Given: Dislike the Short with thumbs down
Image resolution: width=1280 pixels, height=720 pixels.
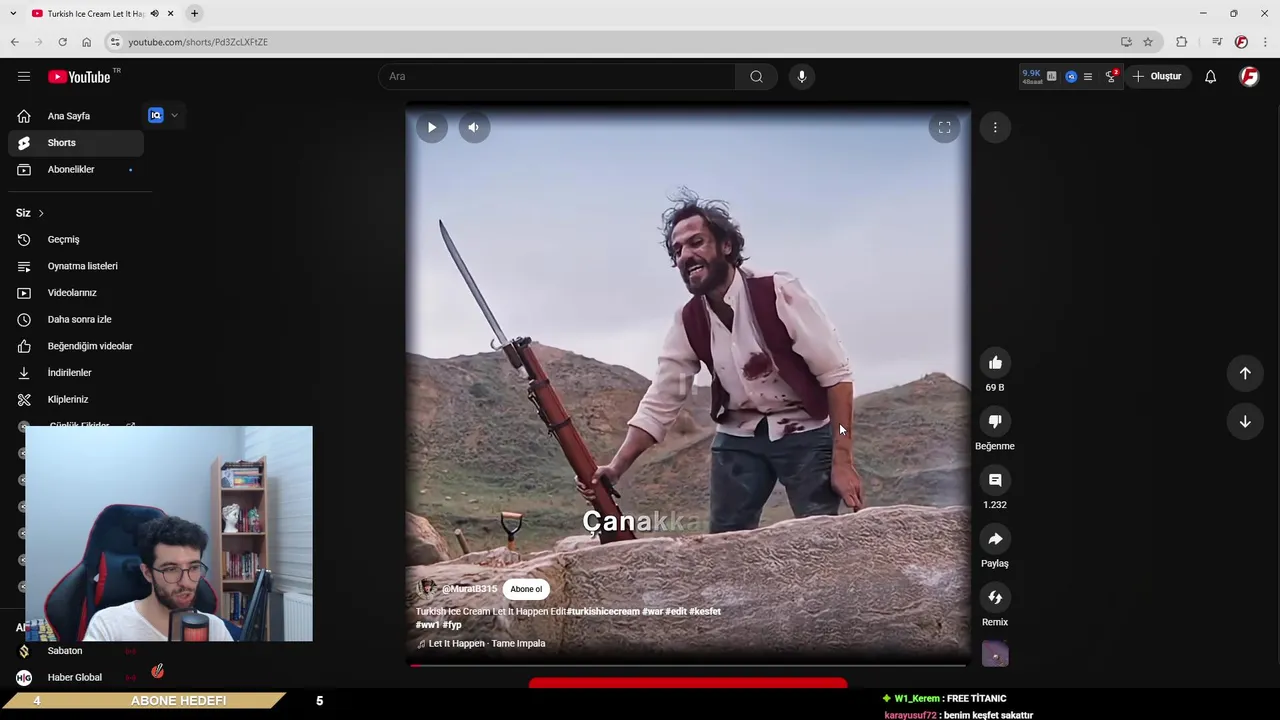Looking at the screenshot, I should click(995, 421).
